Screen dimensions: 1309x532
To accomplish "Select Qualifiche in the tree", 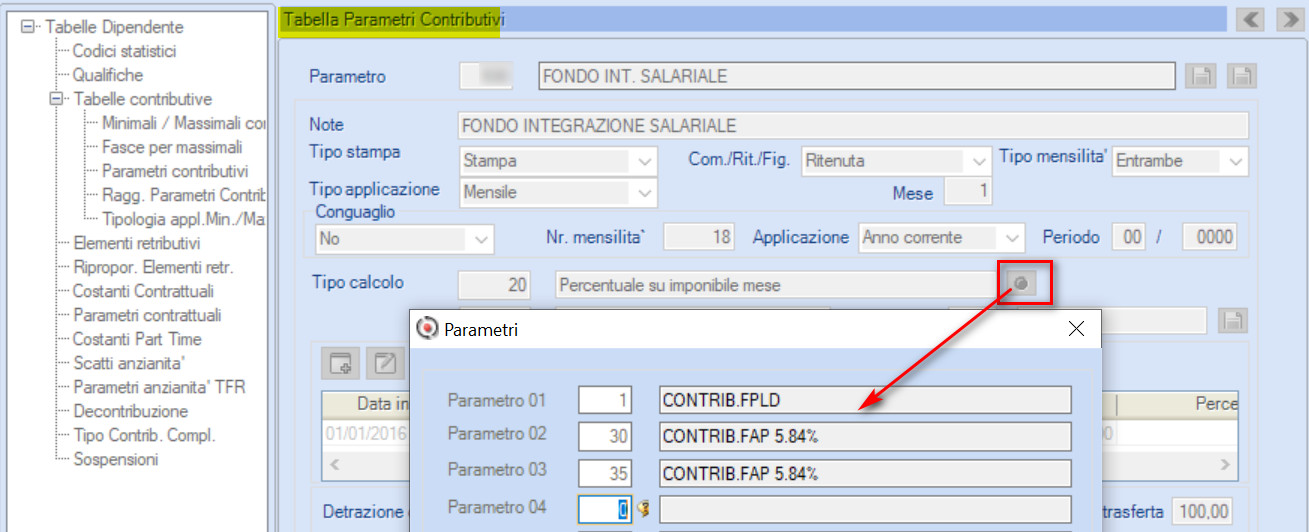I will pos(108,75).
